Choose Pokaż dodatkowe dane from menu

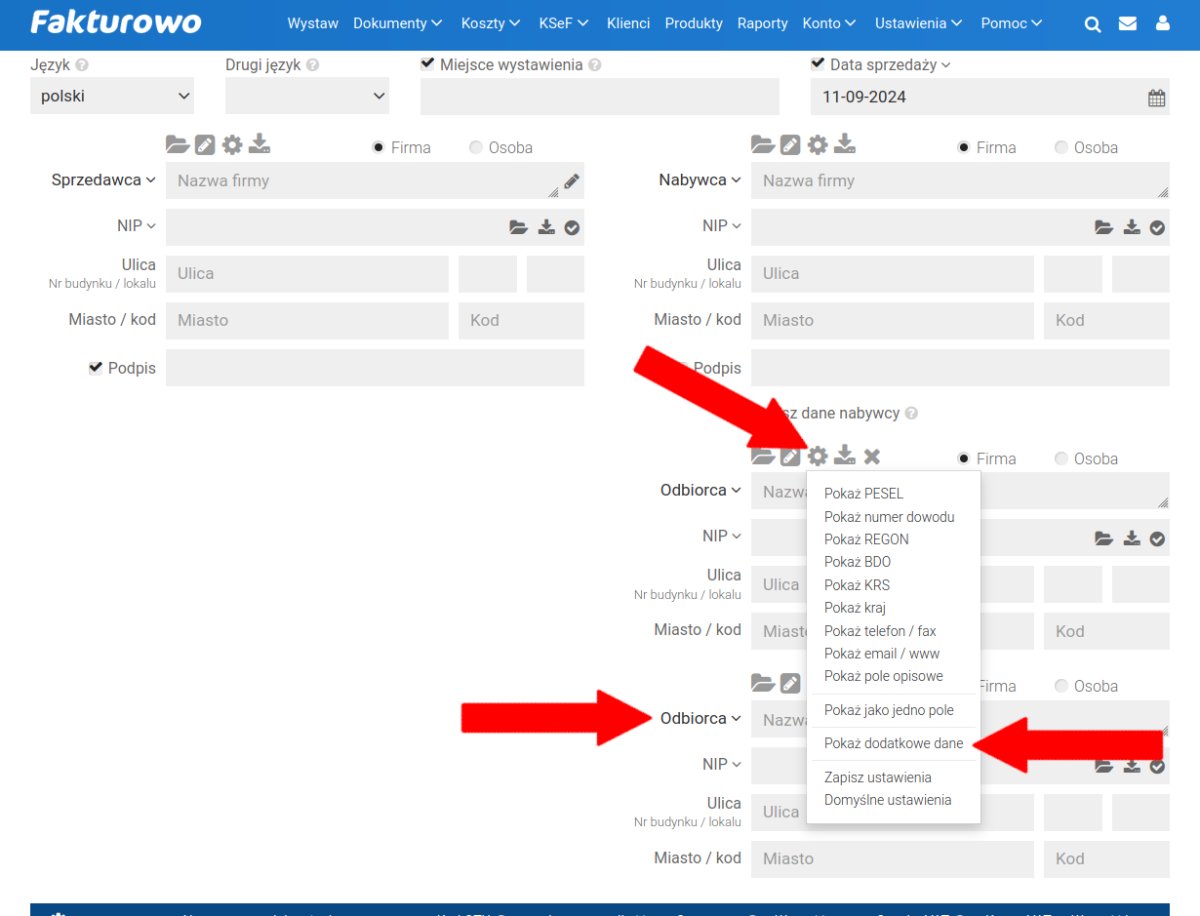click(x=893, y=743)
